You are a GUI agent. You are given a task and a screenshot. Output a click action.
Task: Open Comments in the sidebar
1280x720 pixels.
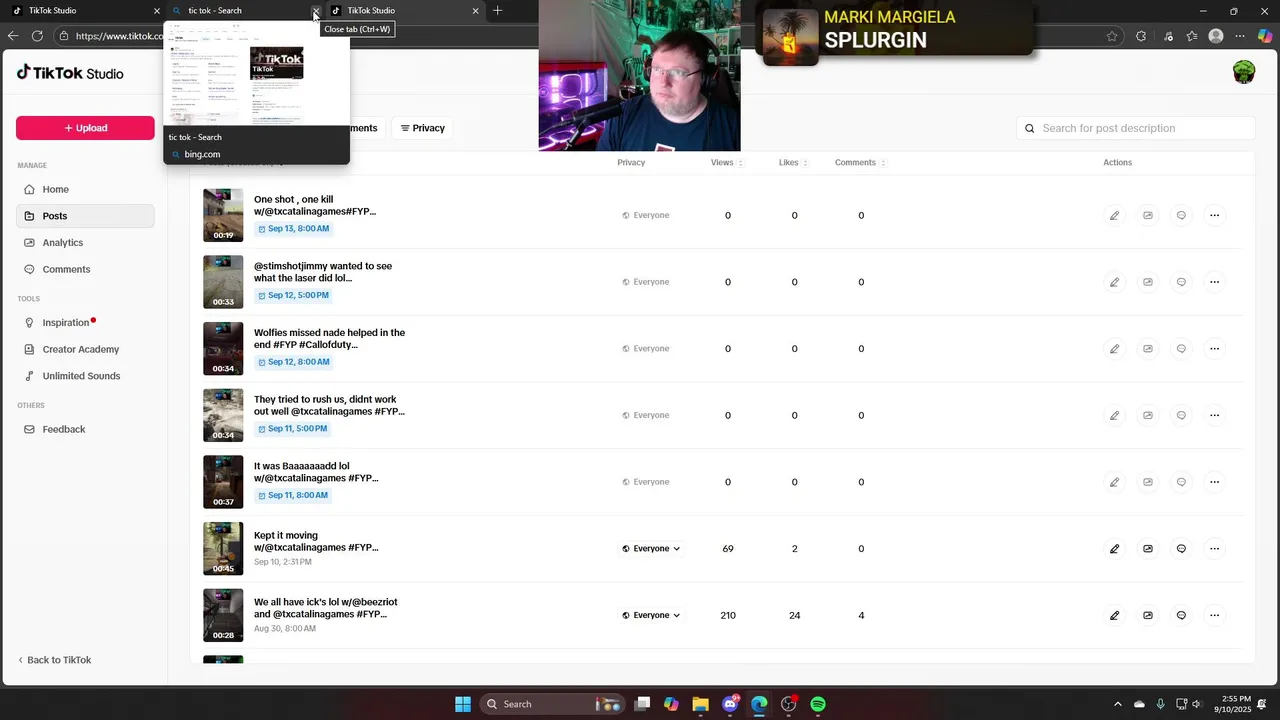coord(85,269)
